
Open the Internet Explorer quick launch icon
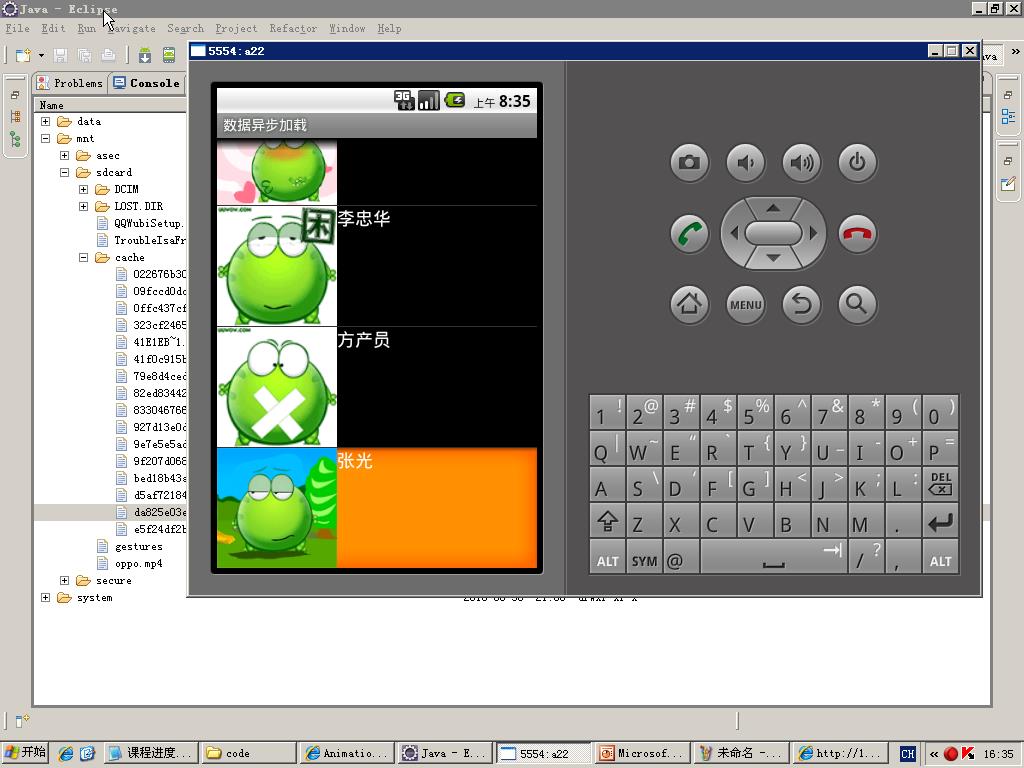pos(65,753)
